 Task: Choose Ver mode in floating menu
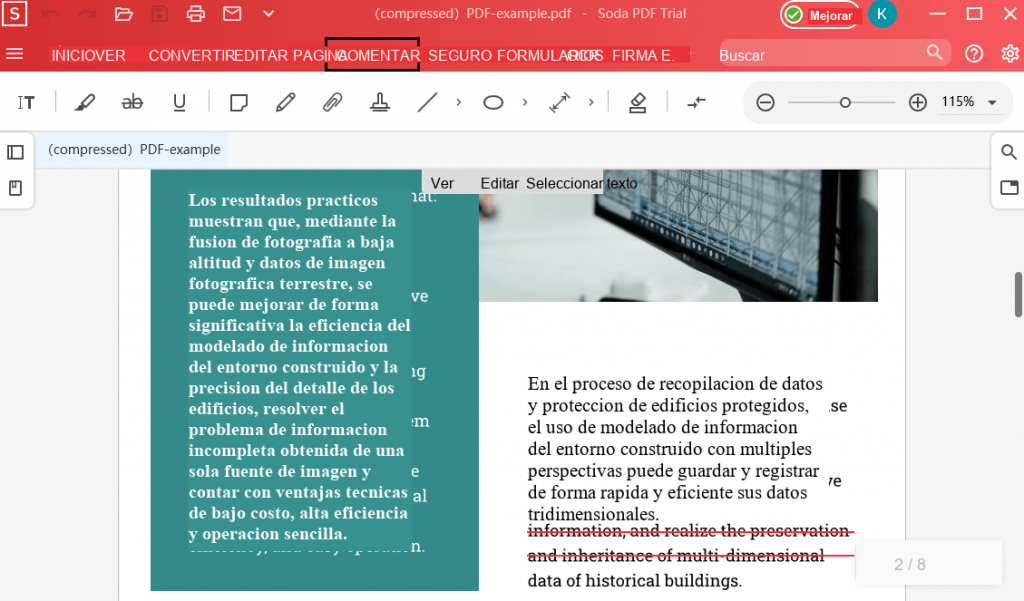tap(442, 184)
